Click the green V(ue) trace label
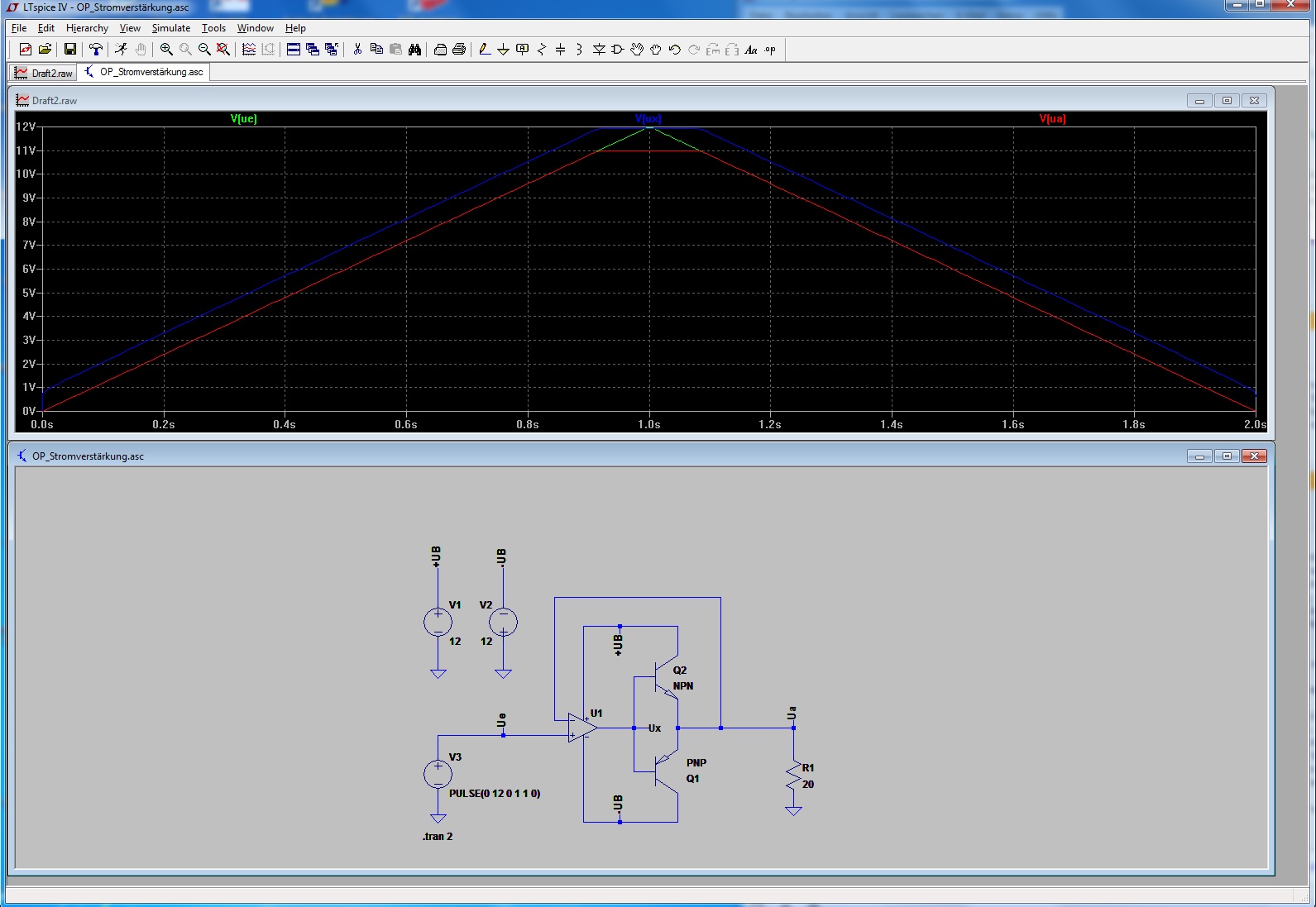 (244, 119)
